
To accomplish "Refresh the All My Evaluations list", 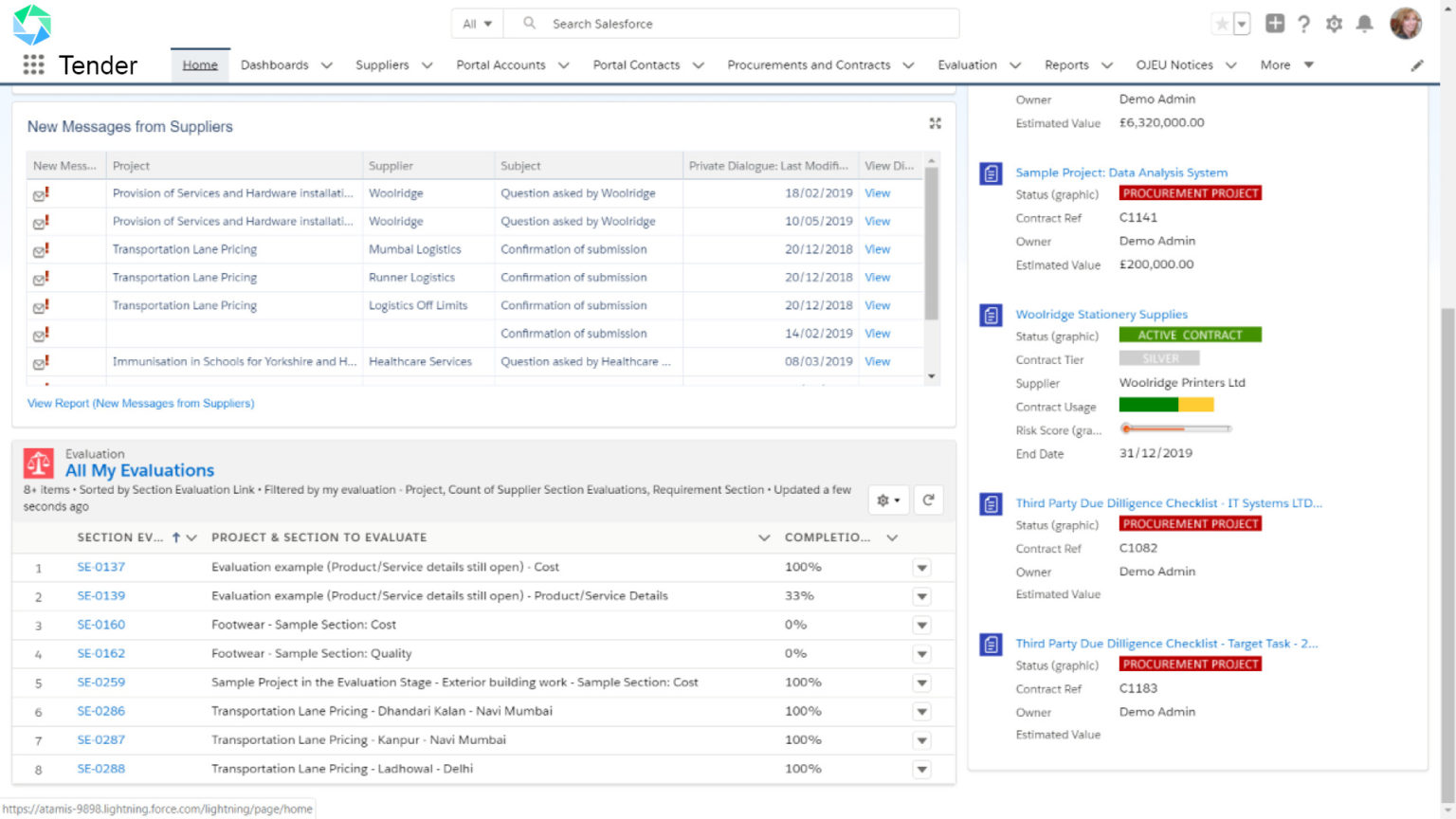I will click(928, 500).
